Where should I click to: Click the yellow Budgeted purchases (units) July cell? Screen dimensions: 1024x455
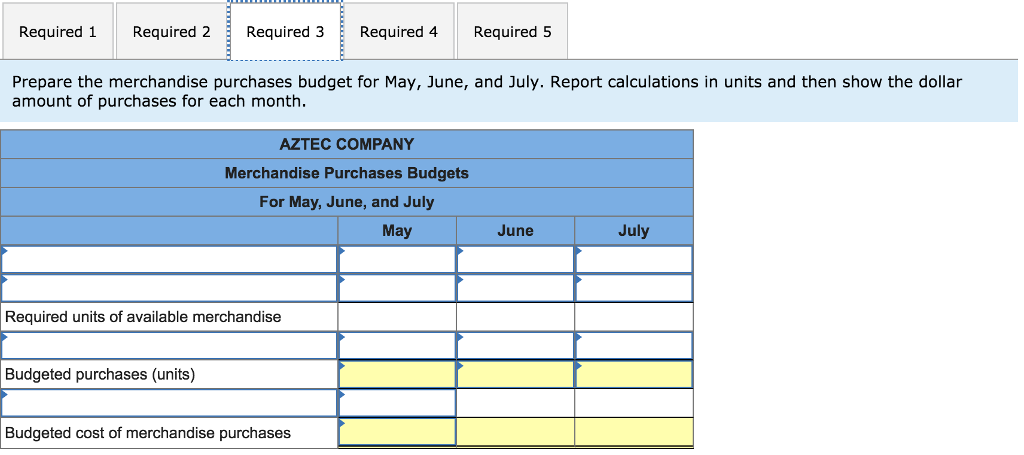pos(634,375)
